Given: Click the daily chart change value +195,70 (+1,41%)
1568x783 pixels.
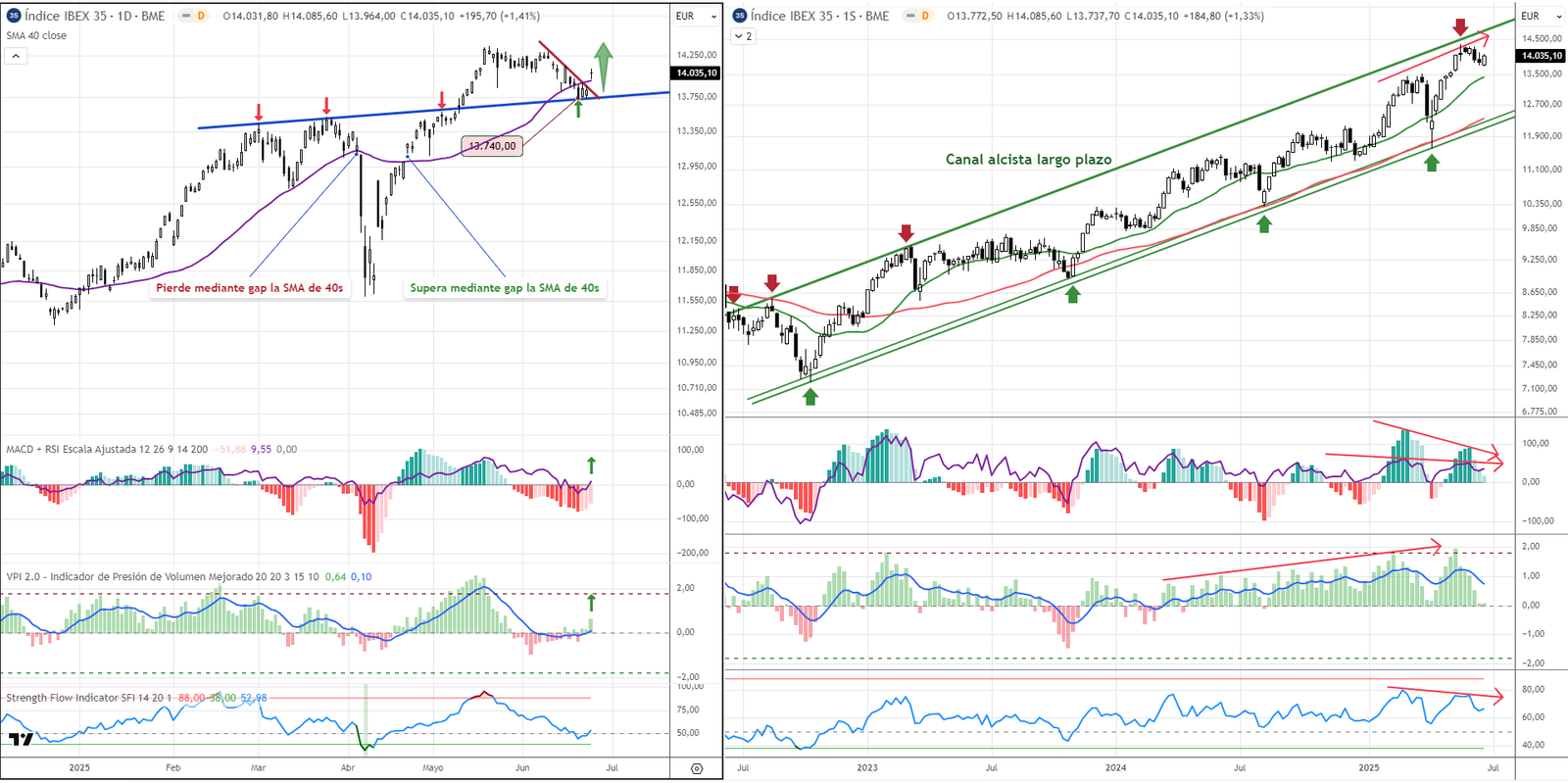Looking at the screenshot, I should point(499,16).
